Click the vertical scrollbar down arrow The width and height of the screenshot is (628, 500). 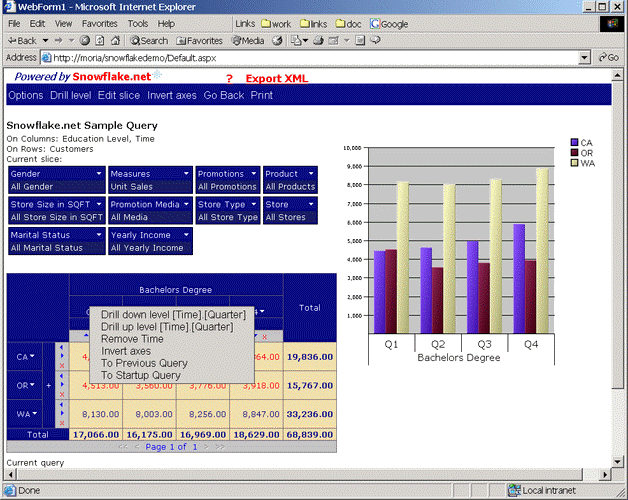click(x=617, y=462)
